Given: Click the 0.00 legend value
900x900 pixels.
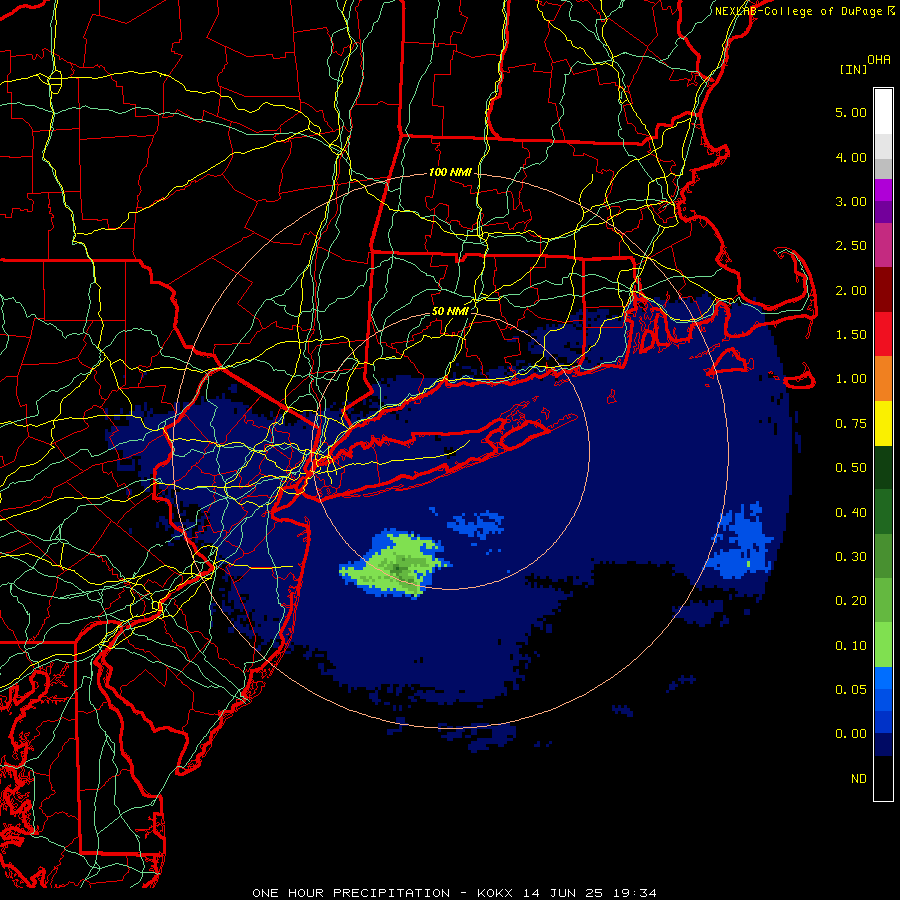Looking at the screenshot, I should [851, 734].
